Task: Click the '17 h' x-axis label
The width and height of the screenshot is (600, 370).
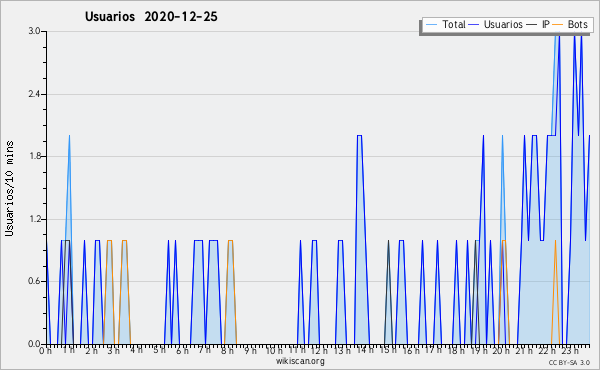Action: coord(433,350)
